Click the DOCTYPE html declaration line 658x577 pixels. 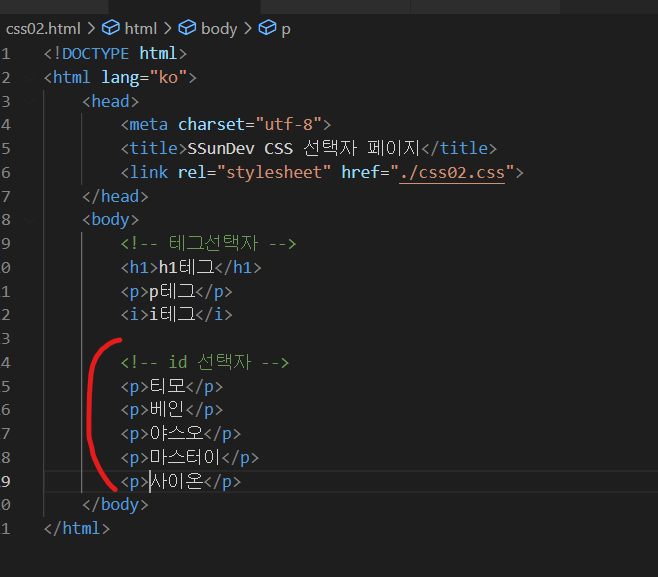[115, 54]
